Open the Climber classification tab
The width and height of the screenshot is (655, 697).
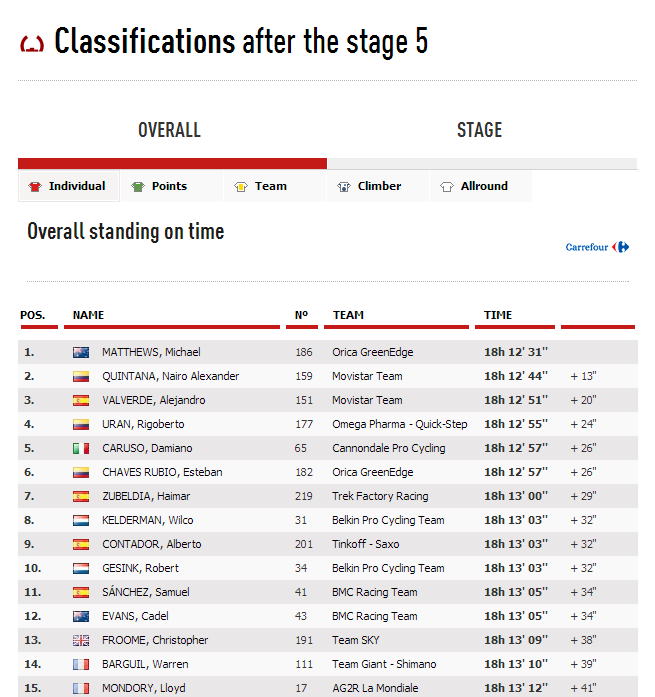379,186
